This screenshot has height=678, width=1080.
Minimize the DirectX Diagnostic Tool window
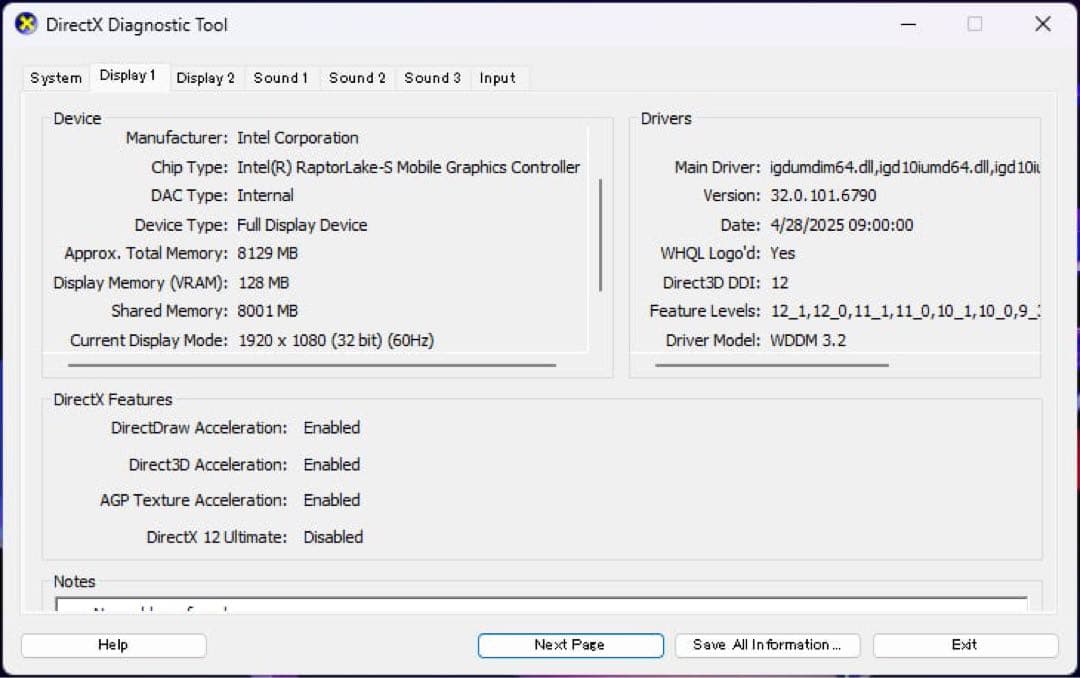click(906, 24)
